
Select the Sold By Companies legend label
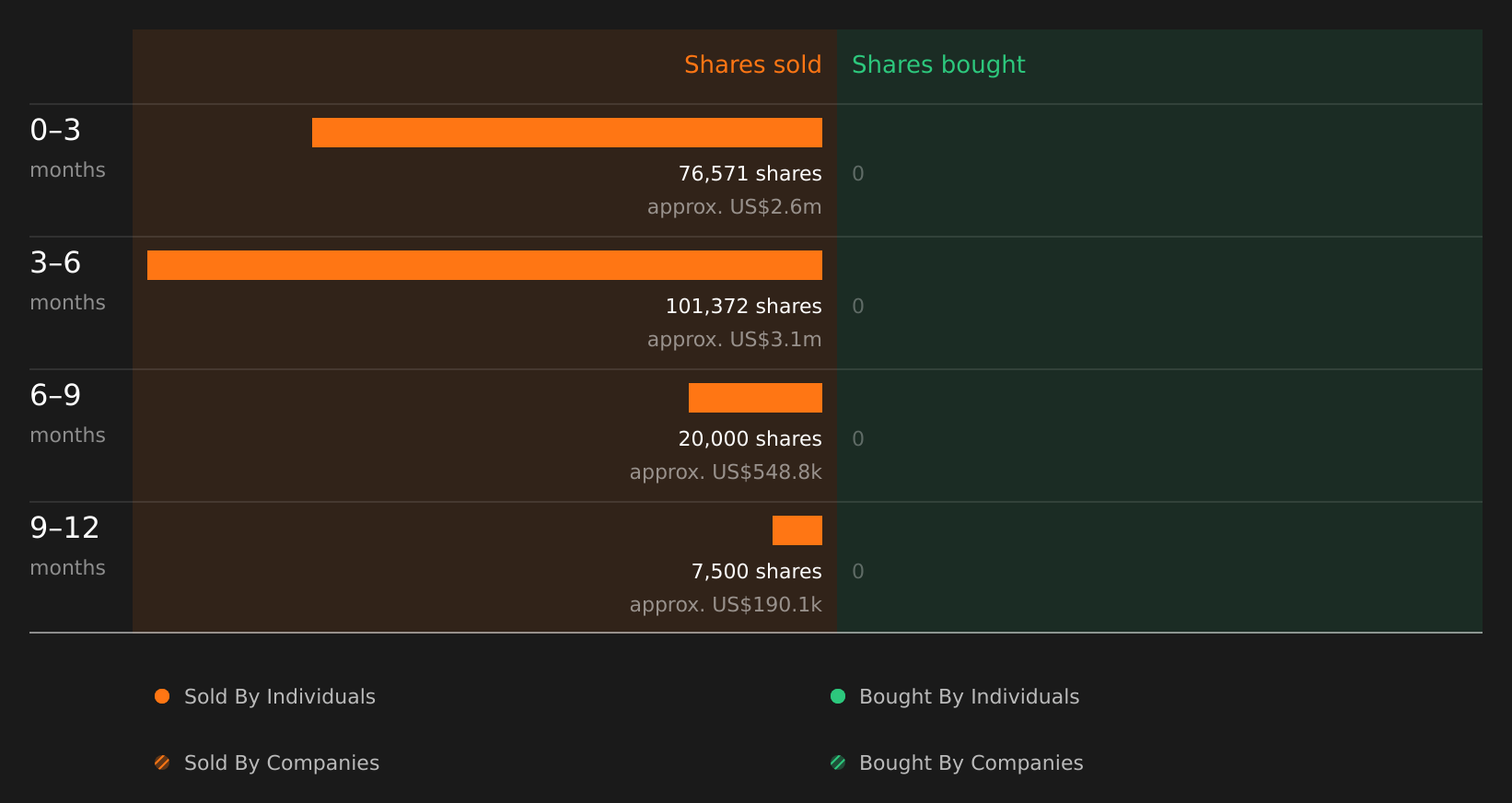[282, 763]
